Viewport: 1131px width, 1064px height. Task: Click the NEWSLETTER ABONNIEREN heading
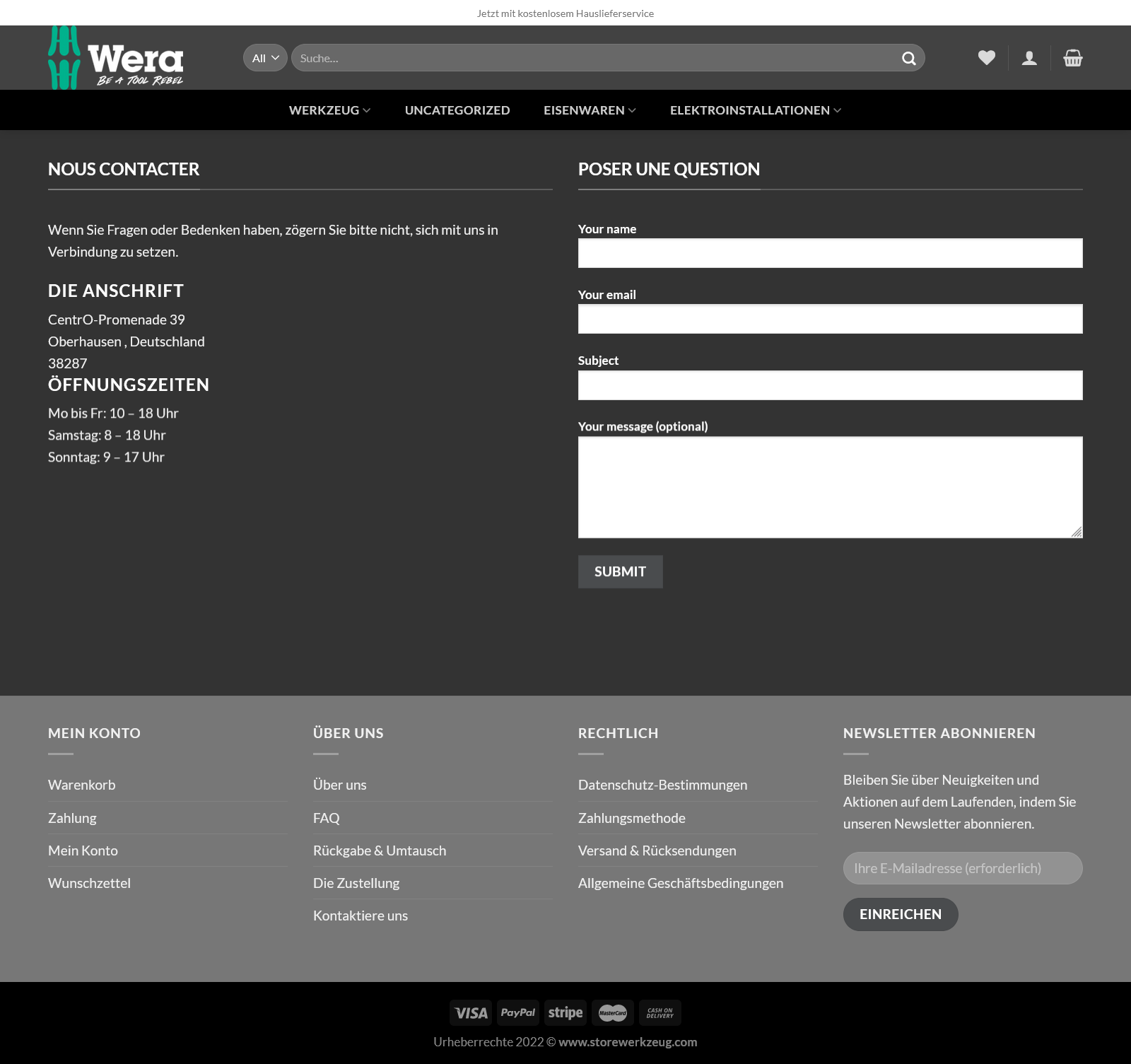tap(939, 733)
